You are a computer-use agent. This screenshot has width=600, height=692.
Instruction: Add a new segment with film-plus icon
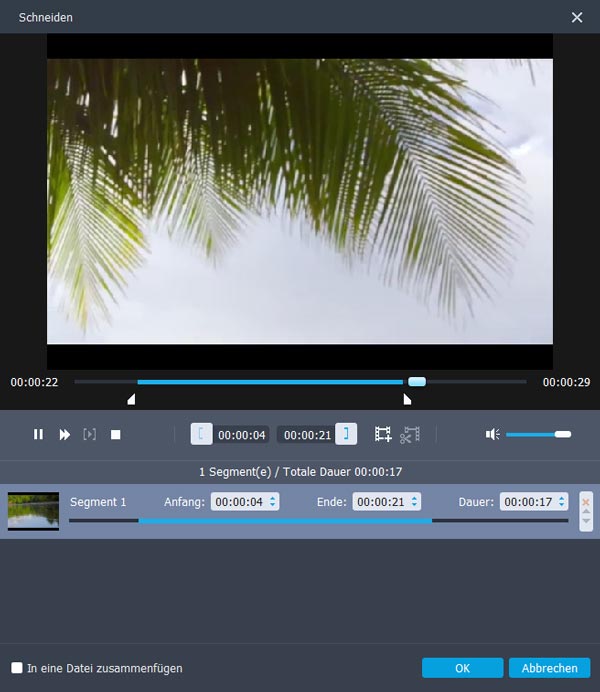383,434
